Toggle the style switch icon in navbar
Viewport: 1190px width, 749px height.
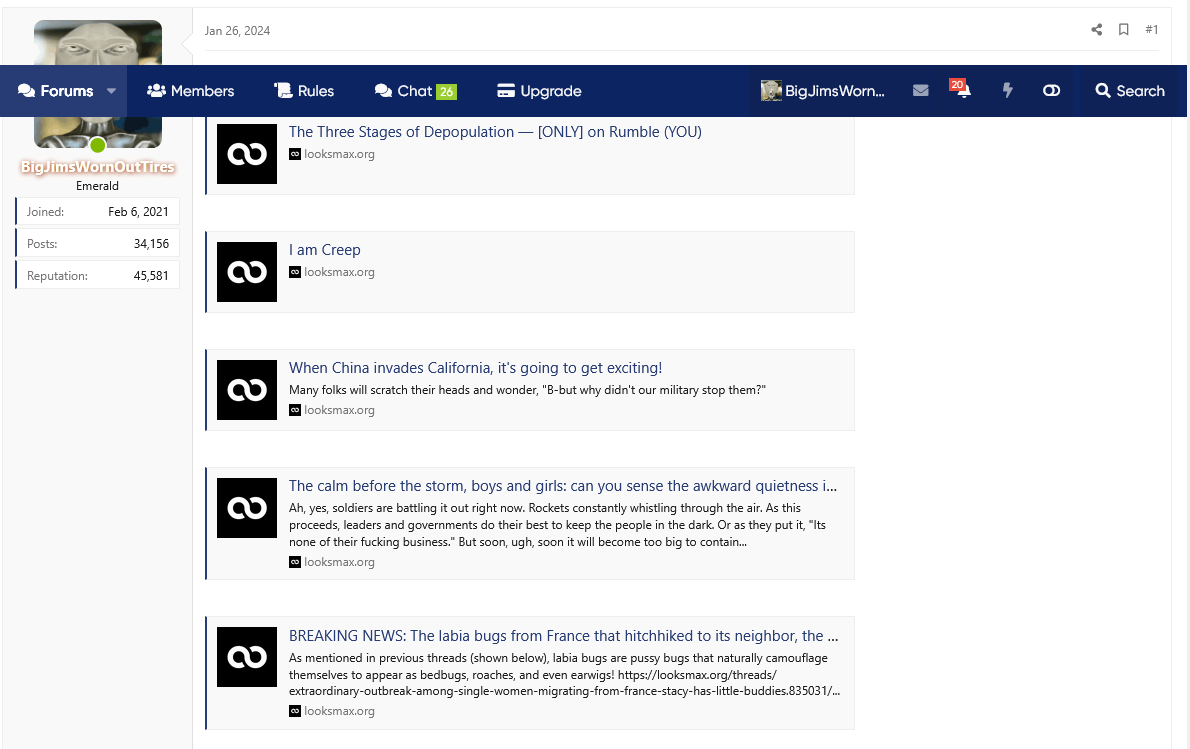(x=1051, y=91)
